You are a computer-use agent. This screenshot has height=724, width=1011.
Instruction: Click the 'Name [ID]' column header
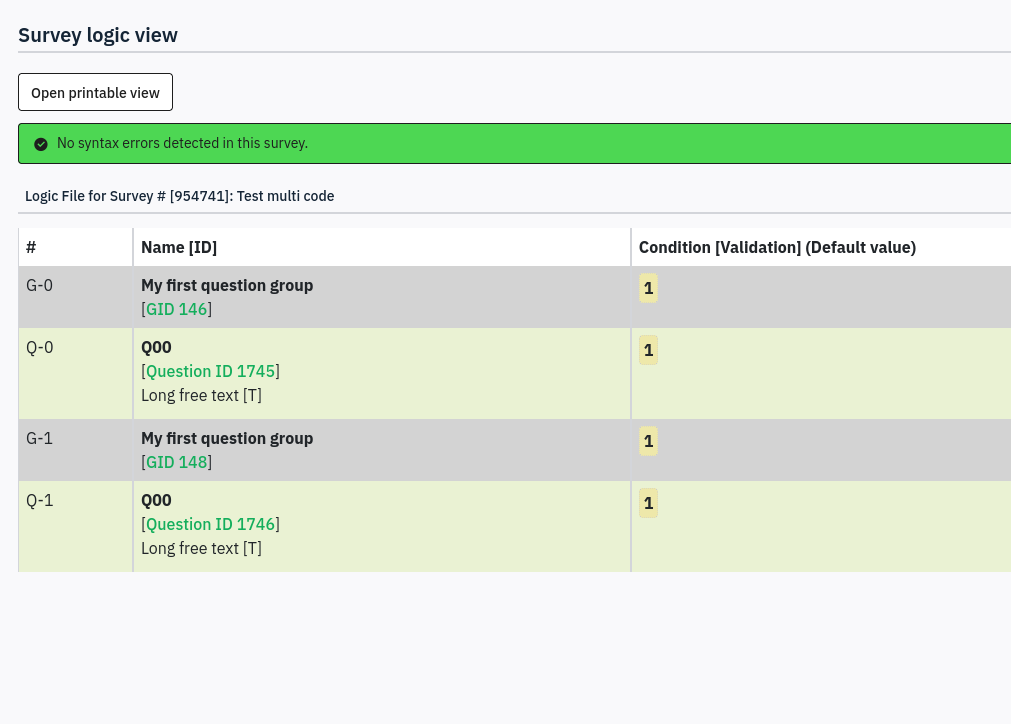[x=179, y=247]
